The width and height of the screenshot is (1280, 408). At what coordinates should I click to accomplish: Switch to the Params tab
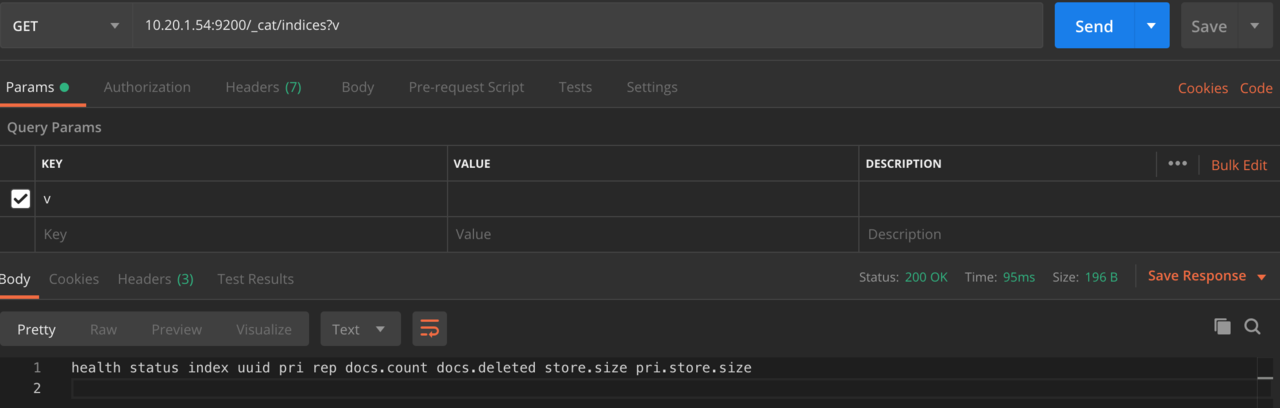(37, 87)
